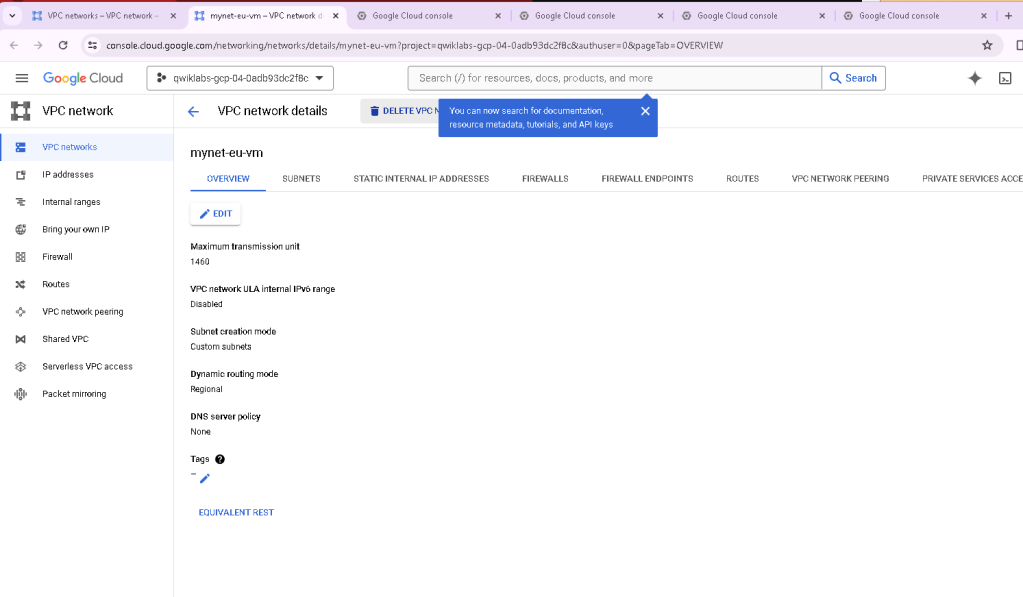The image size is (1023, 597).
Task: Edit tags with the pencil icon
Action: click(x=205, y=479)
